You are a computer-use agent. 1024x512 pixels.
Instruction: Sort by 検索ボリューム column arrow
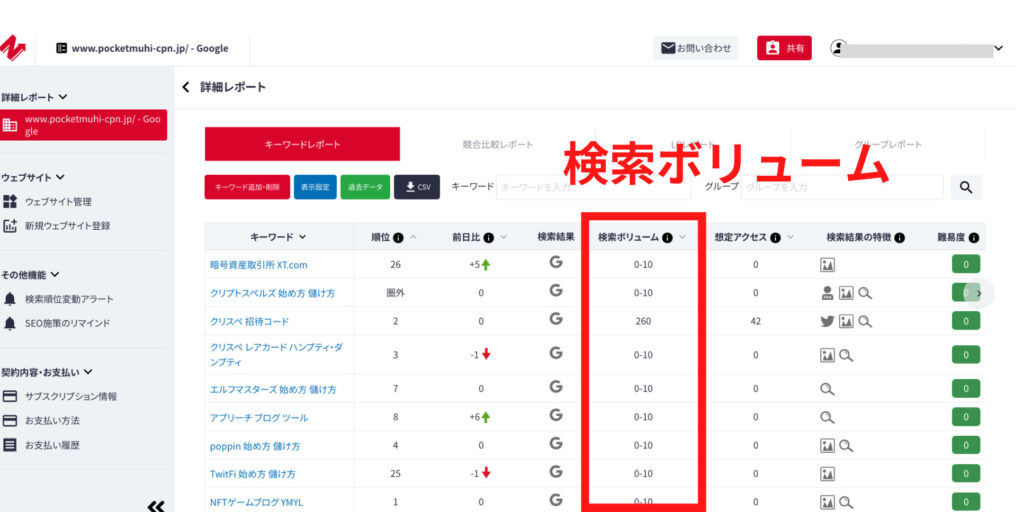click(682, 238)
